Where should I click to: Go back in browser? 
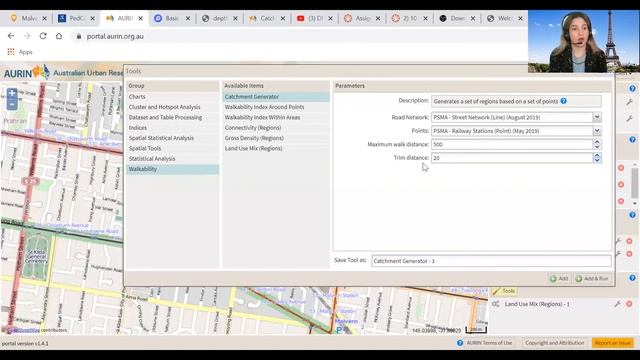(11, 36)
